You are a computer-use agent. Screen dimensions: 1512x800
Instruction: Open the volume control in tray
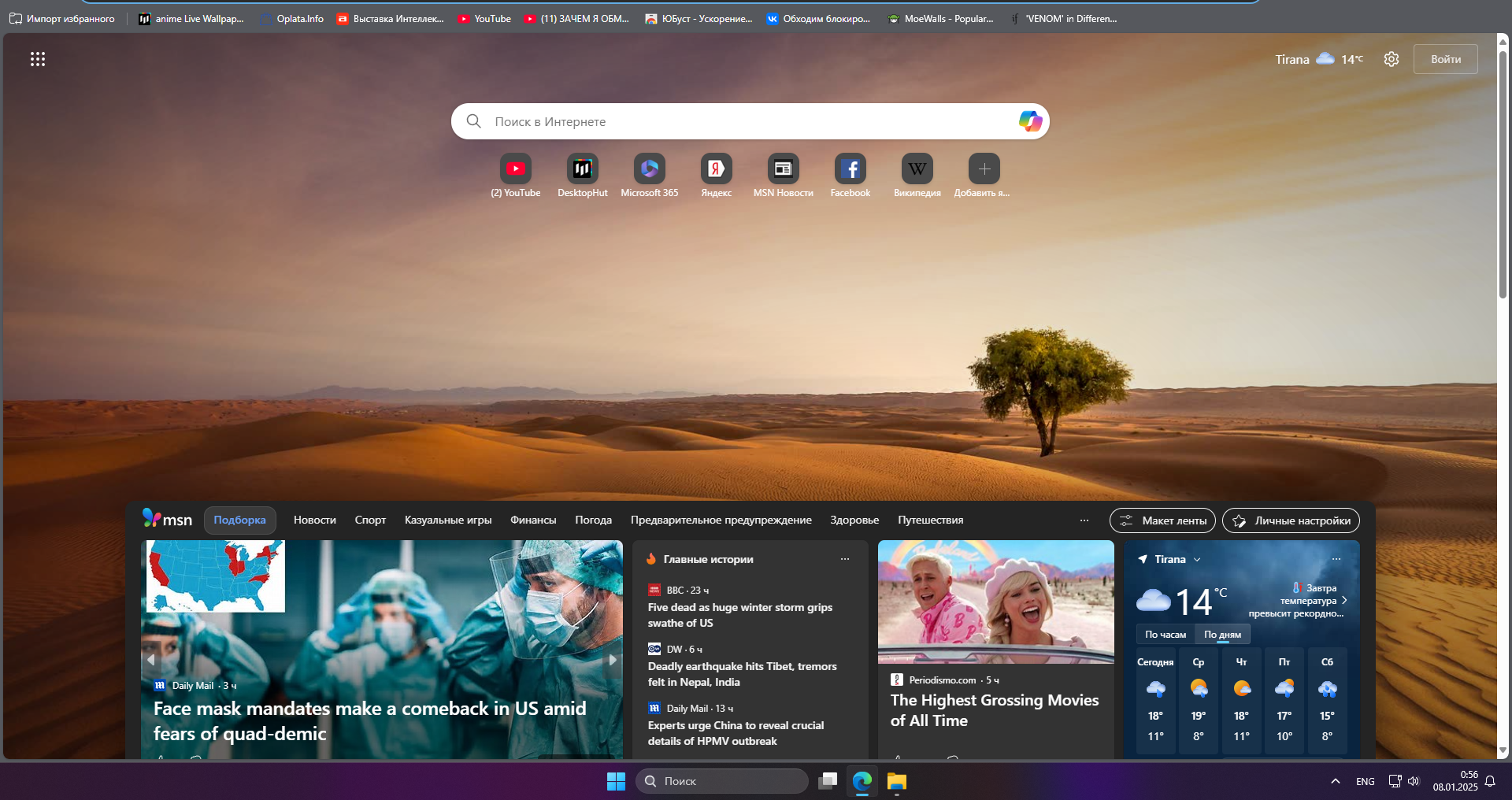pyautogui.click(x=1414, y=781)
